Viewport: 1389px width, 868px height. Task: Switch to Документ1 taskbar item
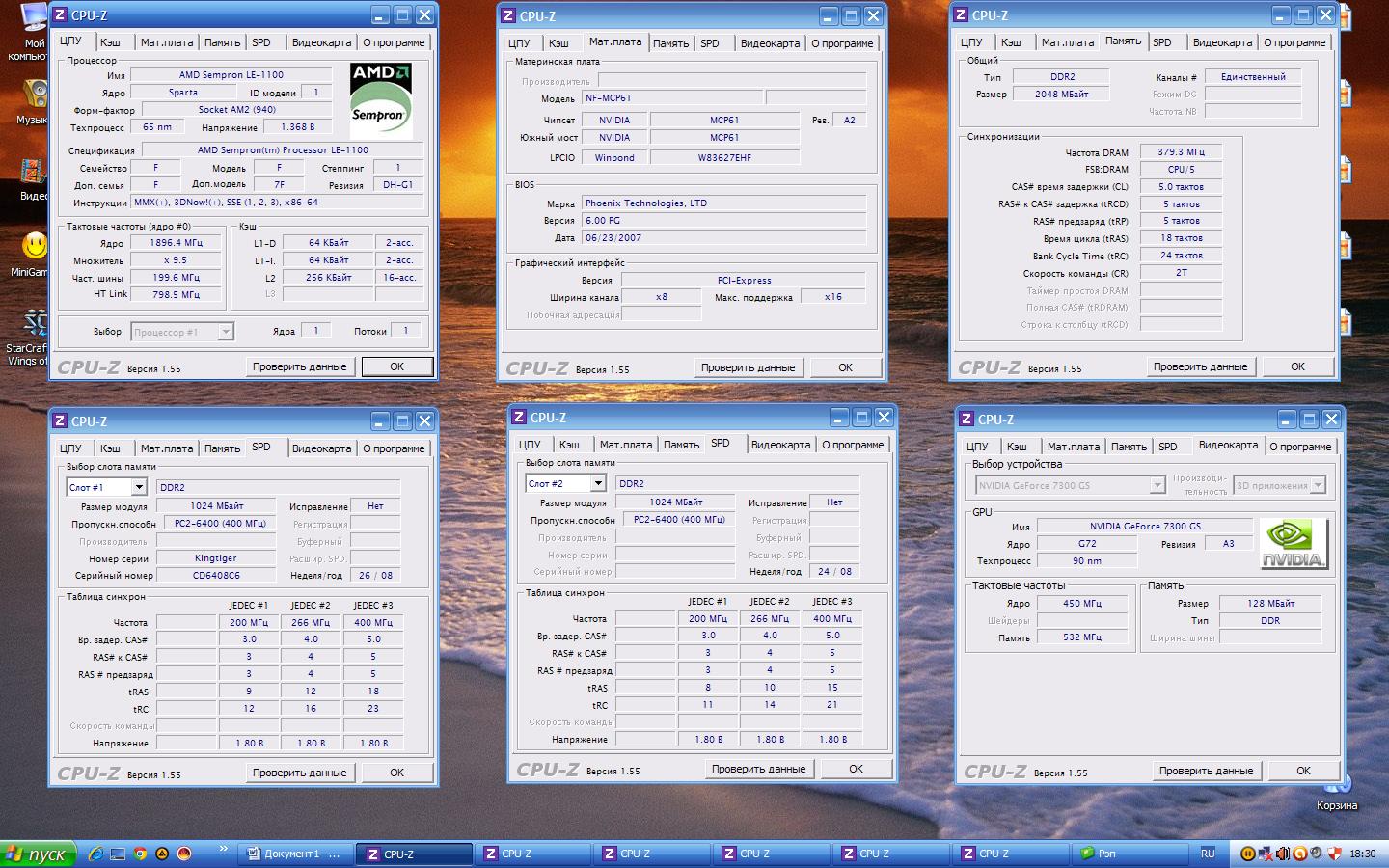[x=295, y=854]
